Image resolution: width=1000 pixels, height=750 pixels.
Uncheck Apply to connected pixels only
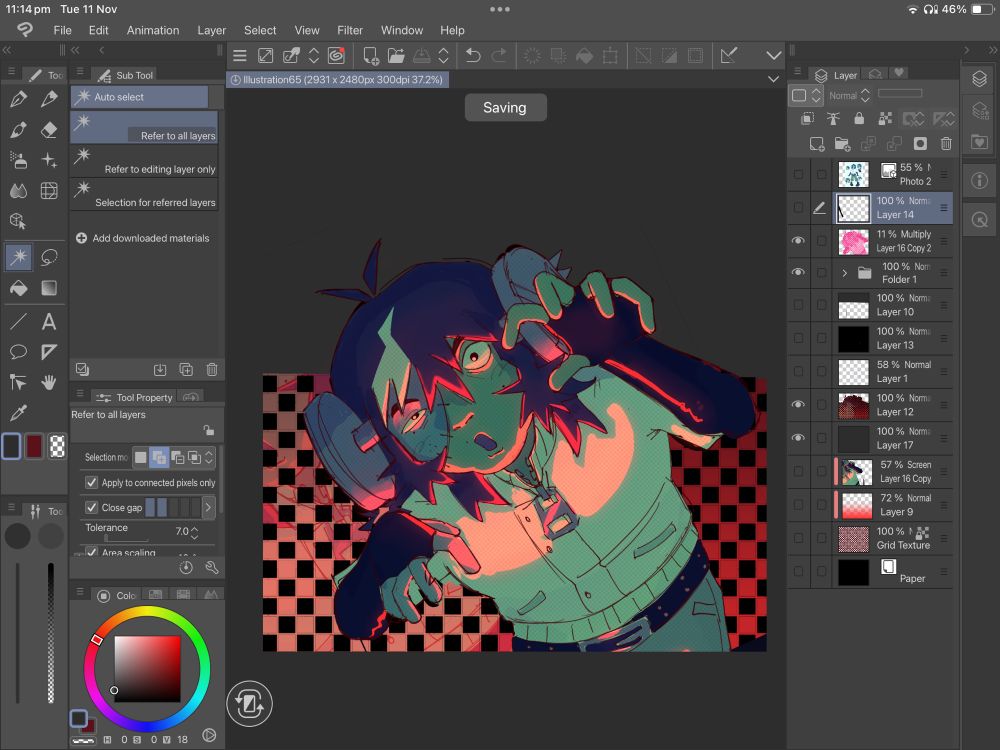92,483
